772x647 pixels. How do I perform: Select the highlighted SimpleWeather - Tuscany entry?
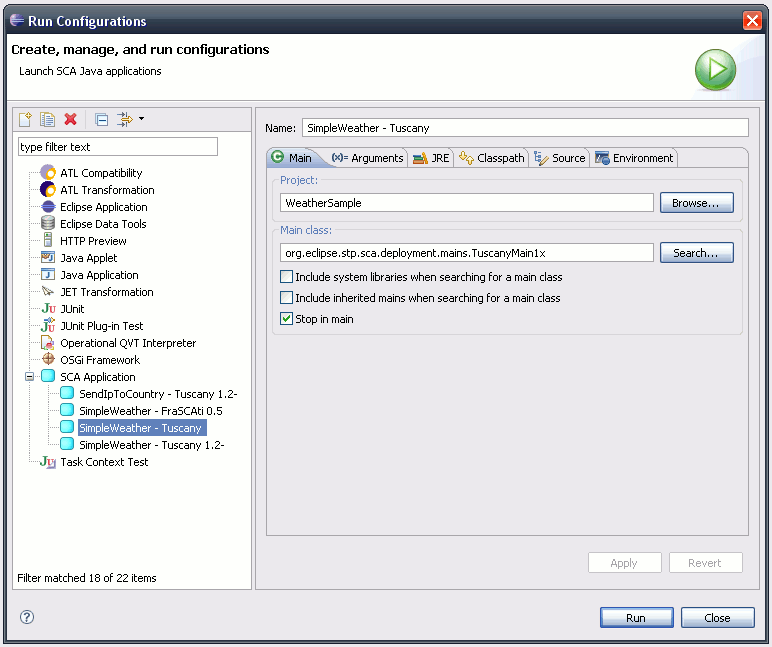142,427
